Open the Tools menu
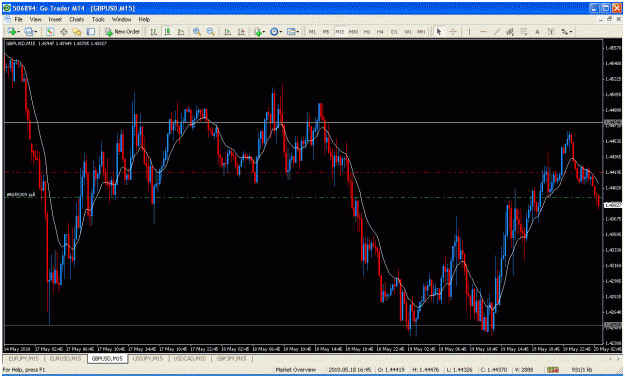The width and height of the screenshot is (625, 376). [x=98, y=19]
